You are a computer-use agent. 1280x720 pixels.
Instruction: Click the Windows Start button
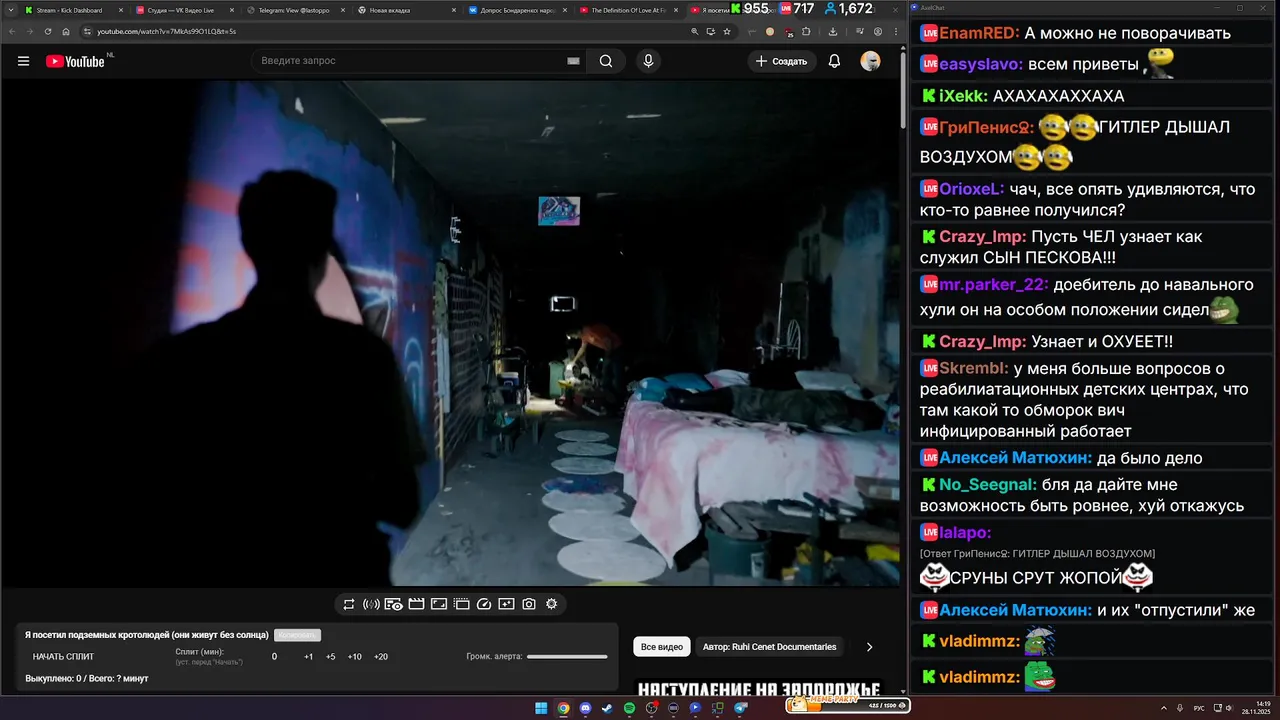[541, 708]
